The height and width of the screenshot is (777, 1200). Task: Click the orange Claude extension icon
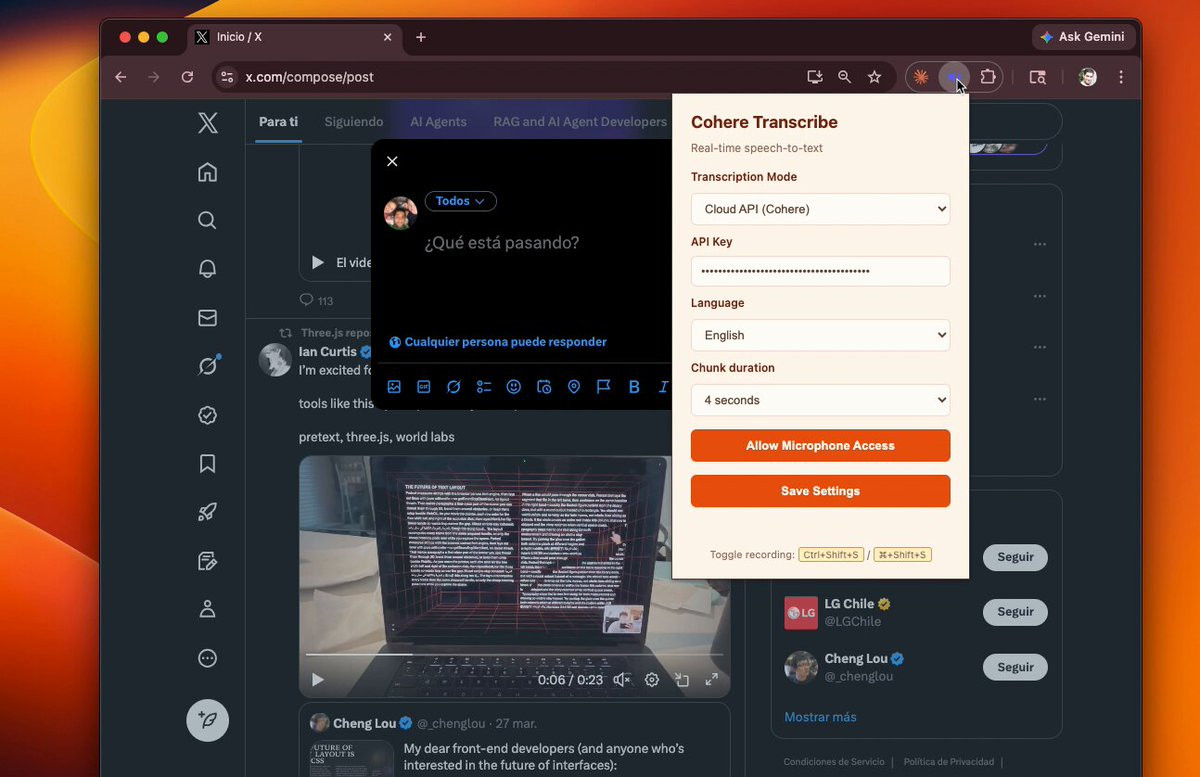pyautogui.click(x=922, y=77)
